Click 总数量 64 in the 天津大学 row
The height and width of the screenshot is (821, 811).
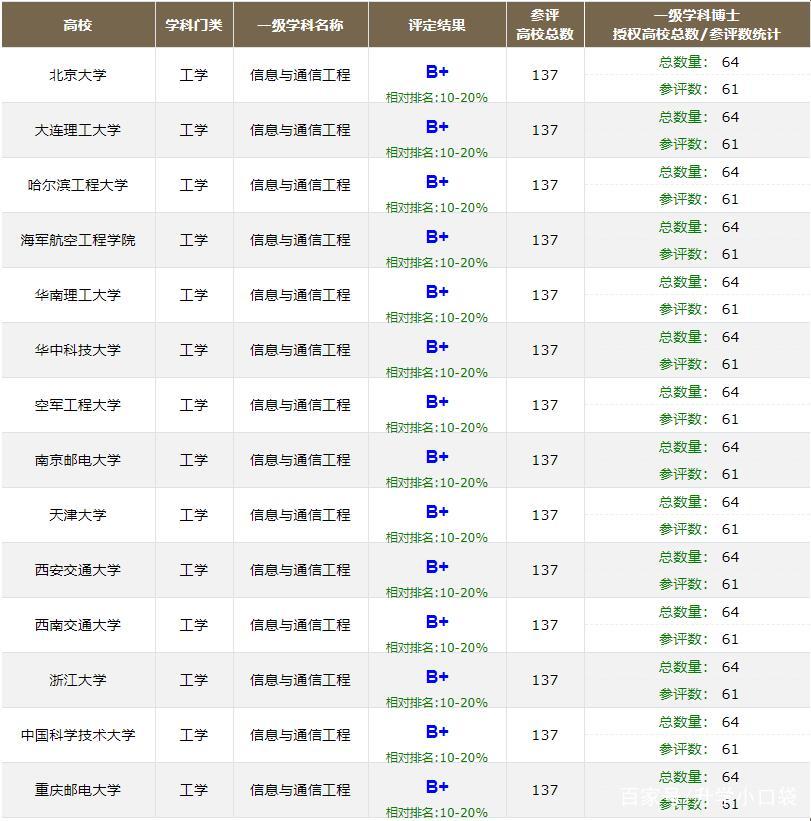click(699, 502)
